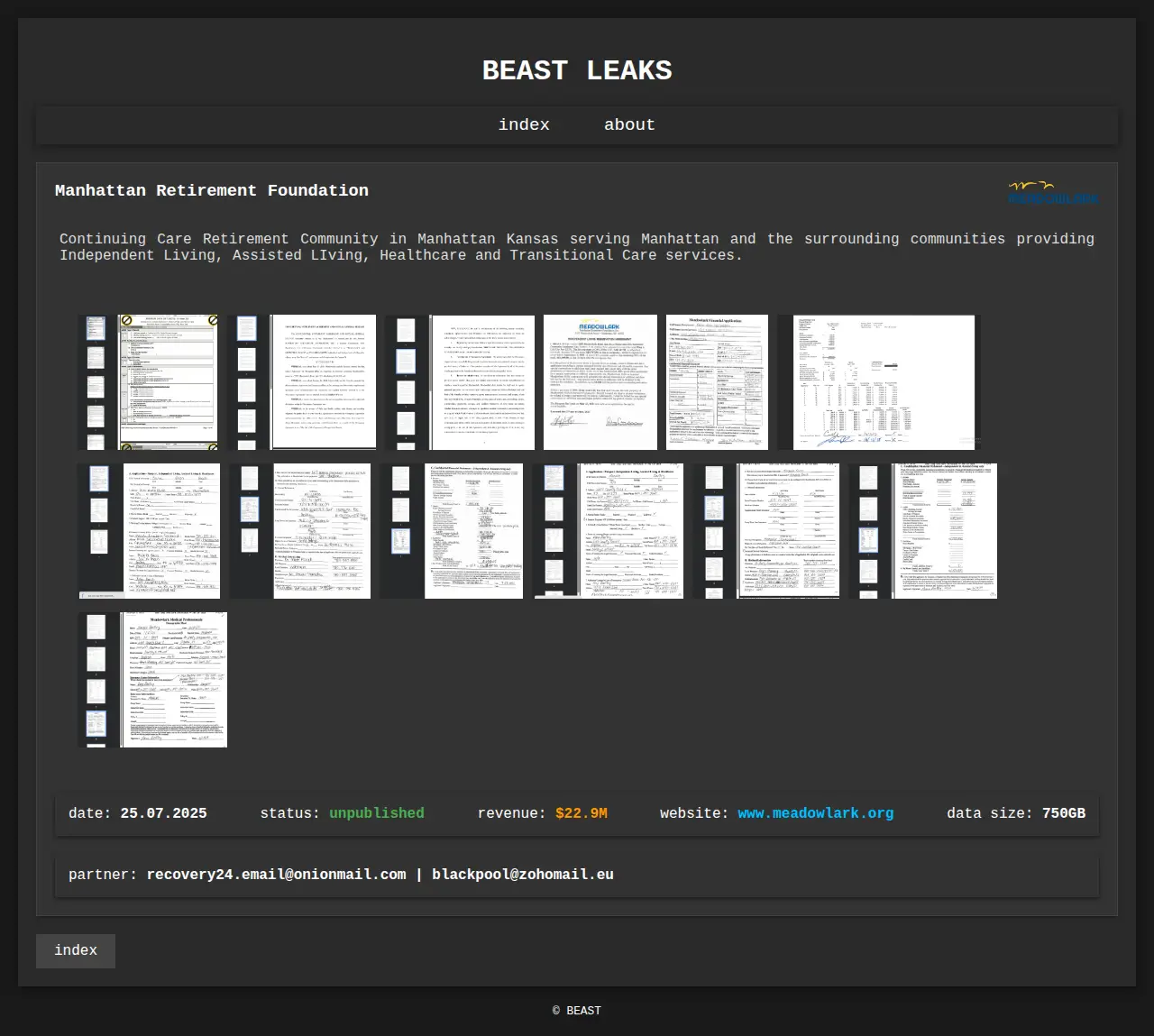The height and width of the screenshot is (1036, 1154).
Task: Click the blackpool@zohomail.eu partner address
Action: [523, 875]
